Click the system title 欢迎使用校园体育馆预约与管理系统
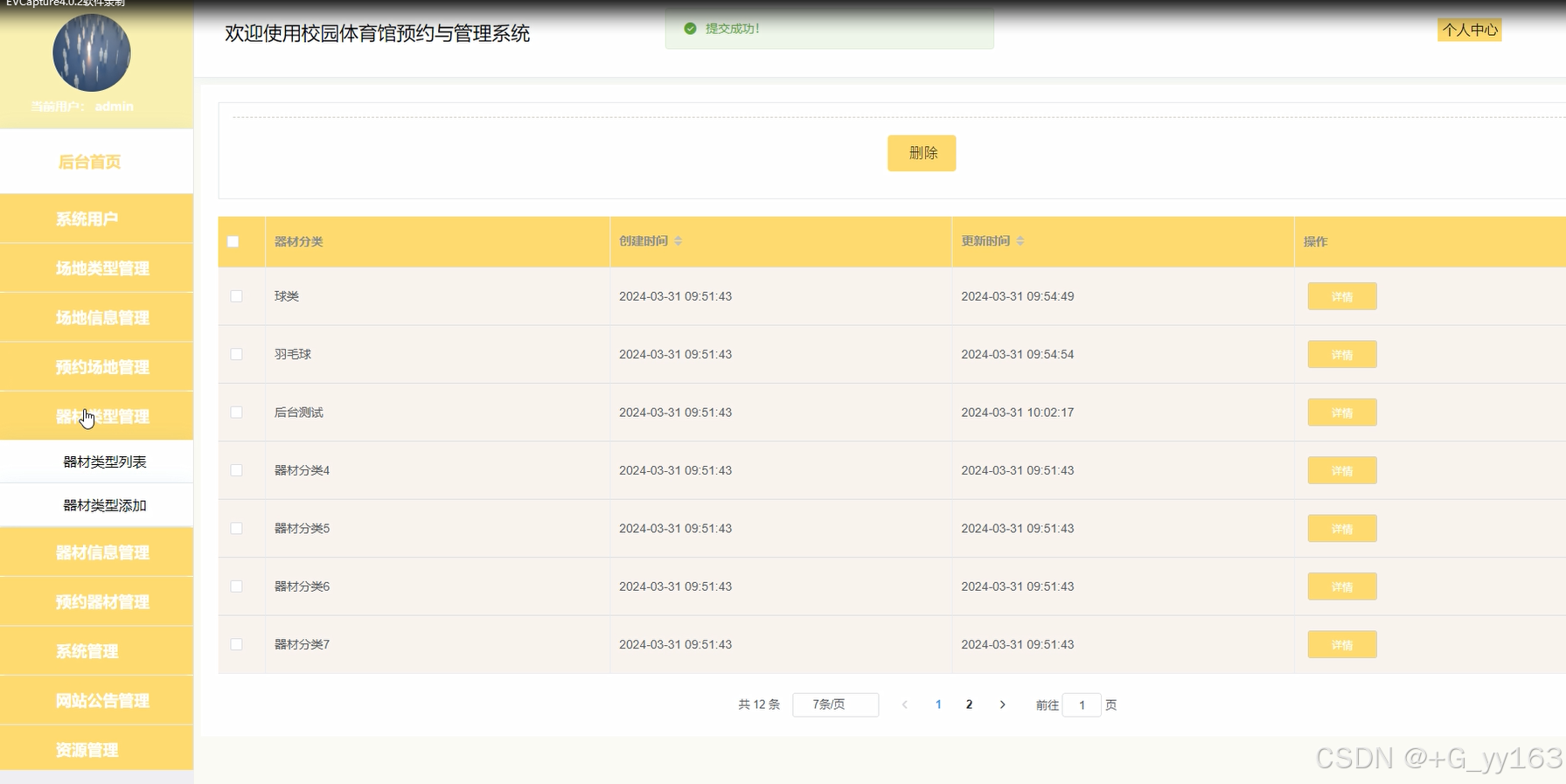1566x784 pixels. tap(377, 33)
